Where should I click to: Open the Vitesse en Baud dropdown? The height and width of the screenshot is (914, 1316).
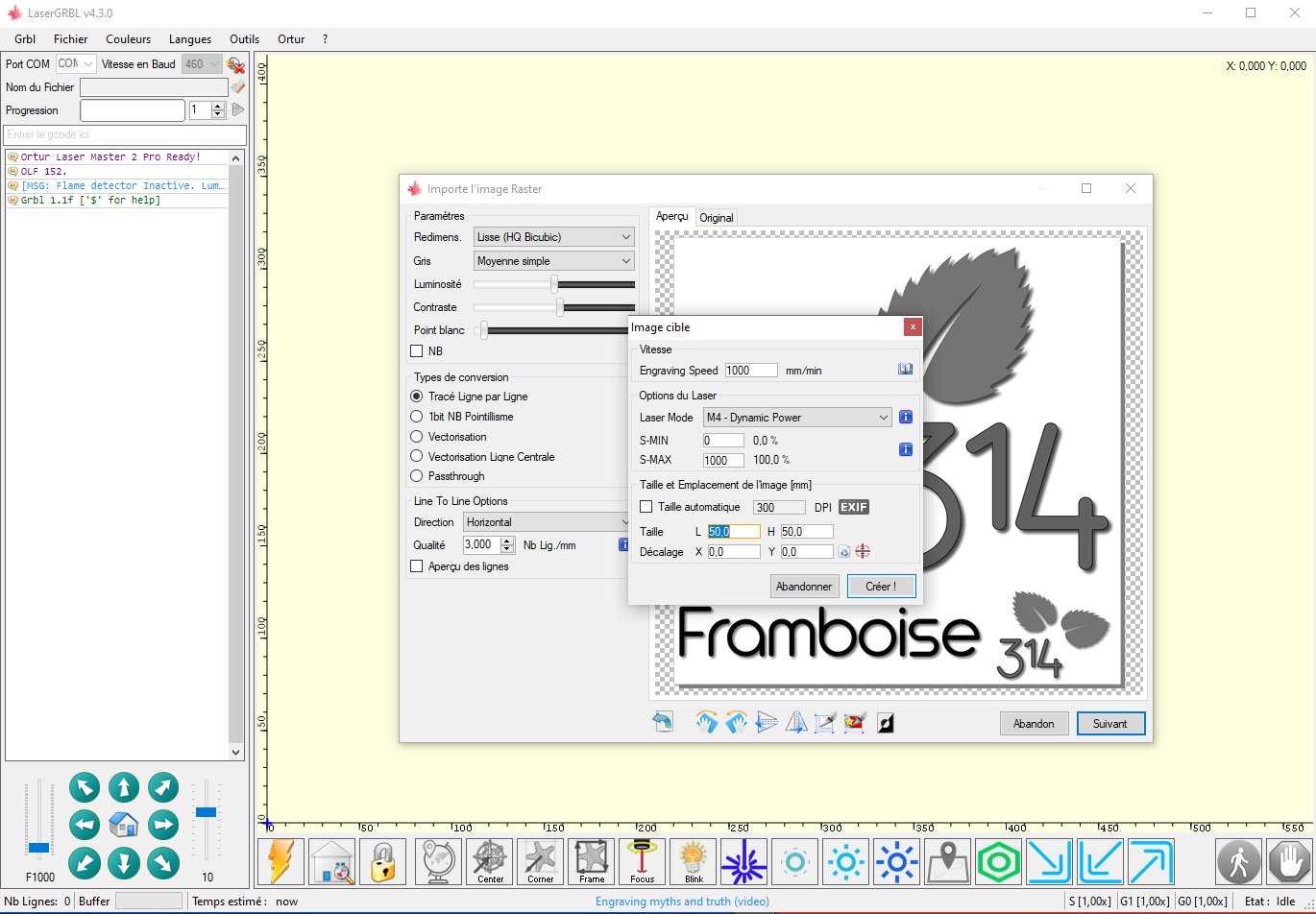202,64
